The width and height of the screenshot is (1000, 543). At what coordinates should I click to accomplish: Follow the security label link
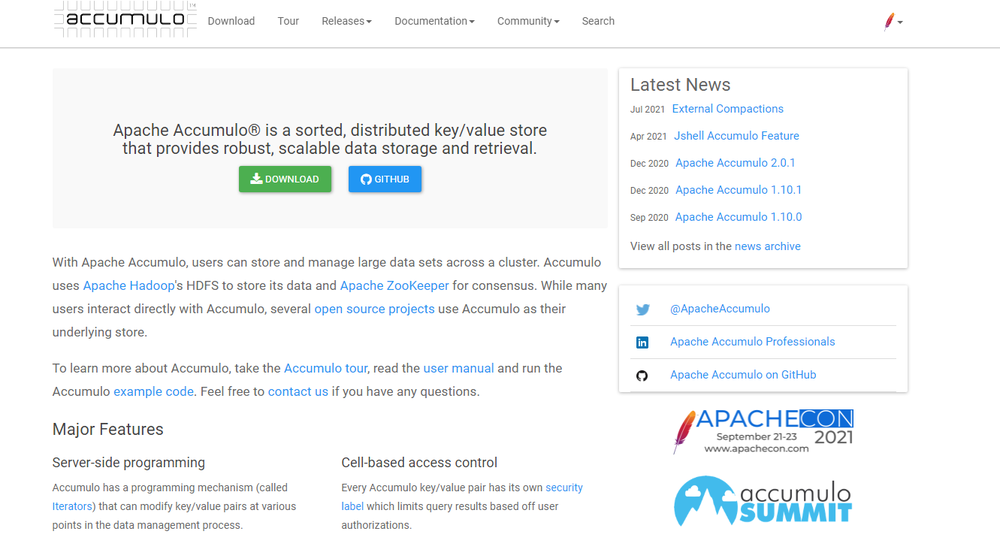point(462,497)
